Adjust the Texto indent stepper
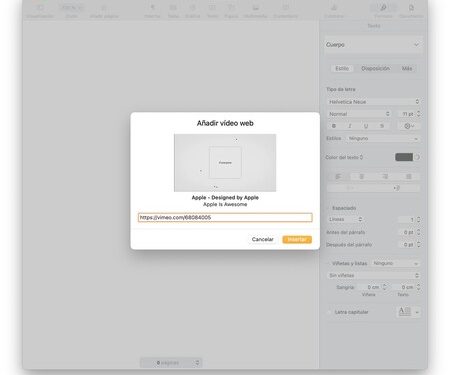The image size is (450, 375). pyautogui.click(x=418, y=287)
